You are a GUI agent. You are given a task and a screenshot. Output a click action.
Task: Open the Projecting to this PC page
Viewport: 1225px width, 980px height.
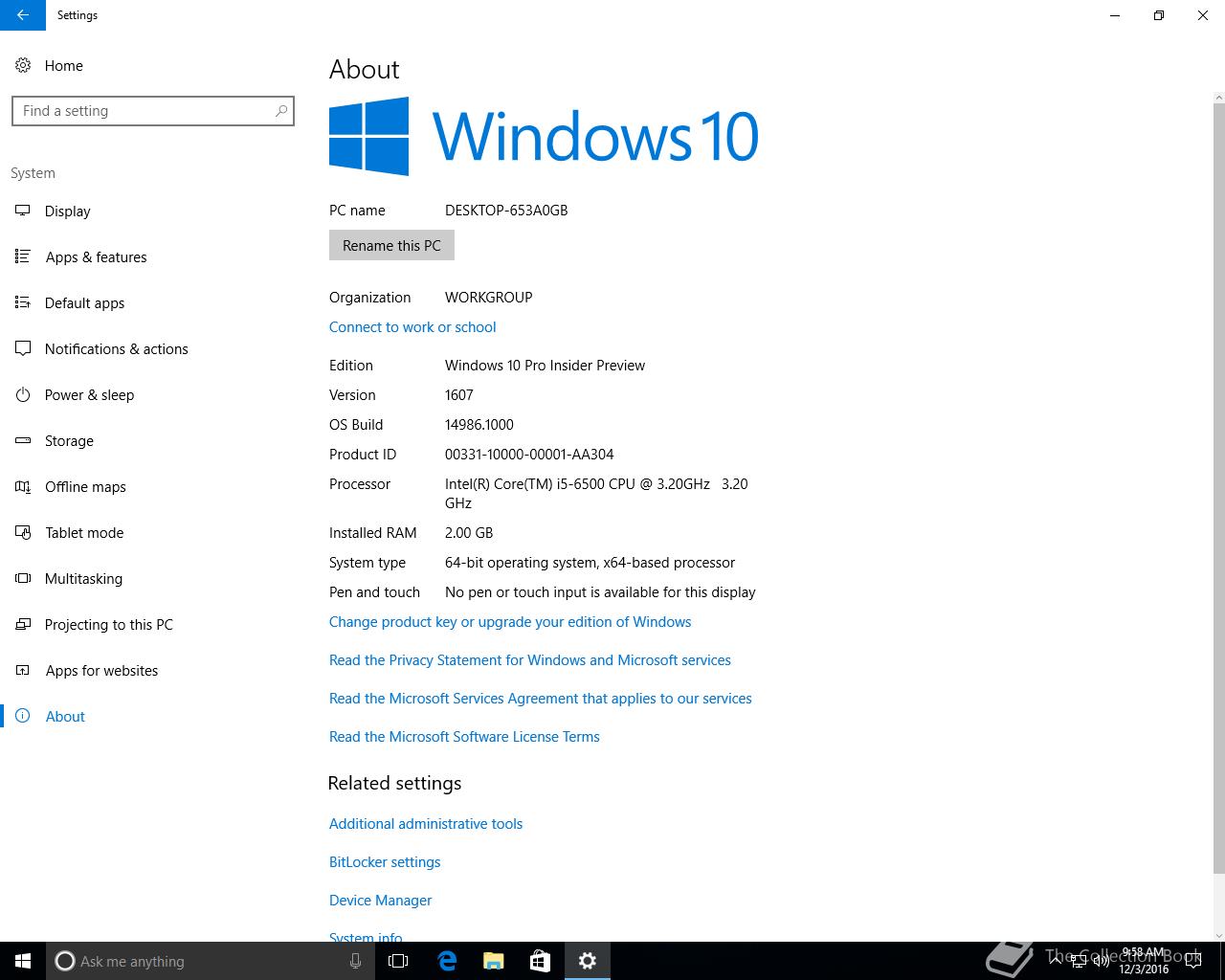point(109,624)
